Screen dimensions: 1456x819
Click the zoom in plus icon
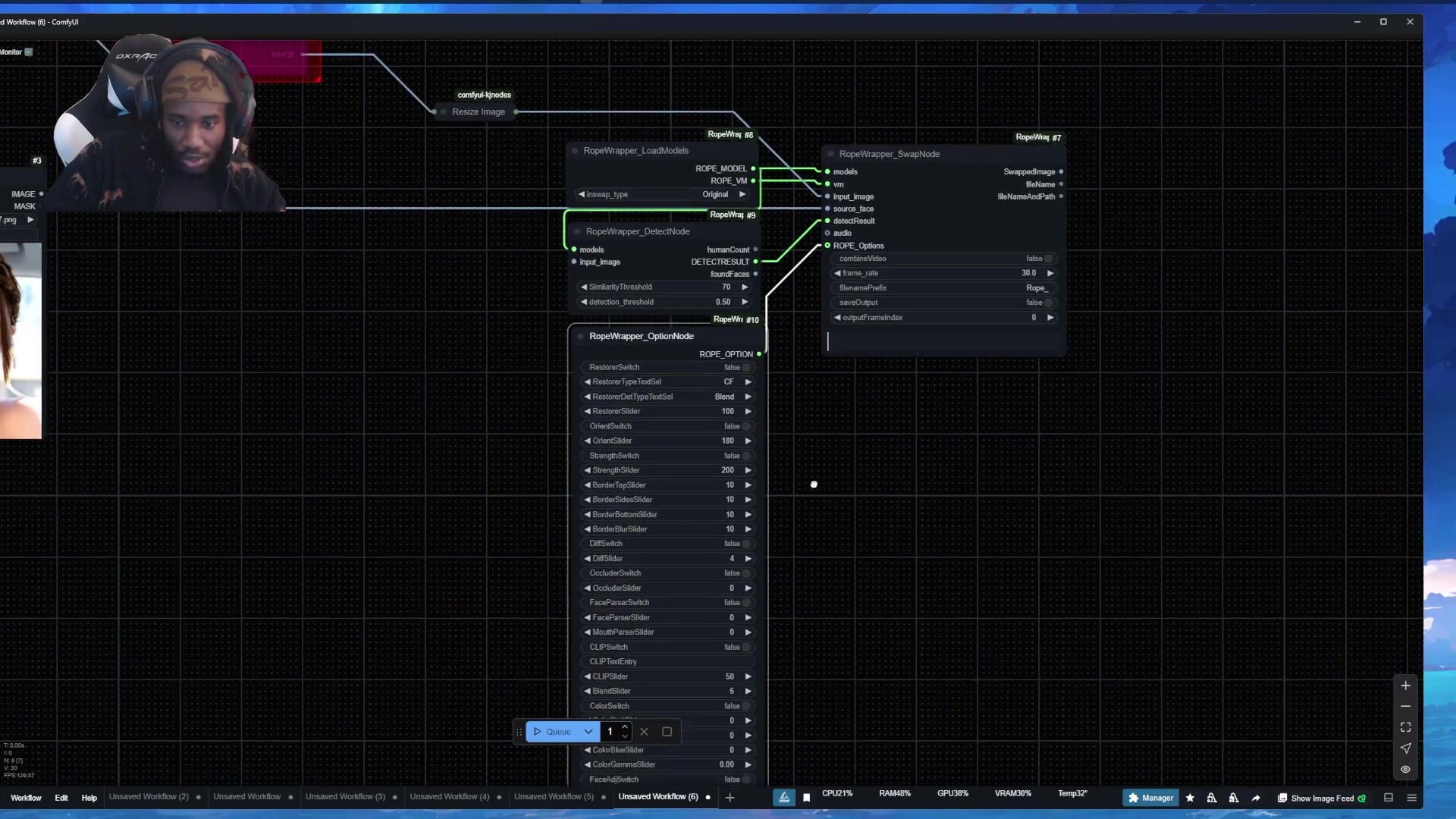(x=1405, y=686)
